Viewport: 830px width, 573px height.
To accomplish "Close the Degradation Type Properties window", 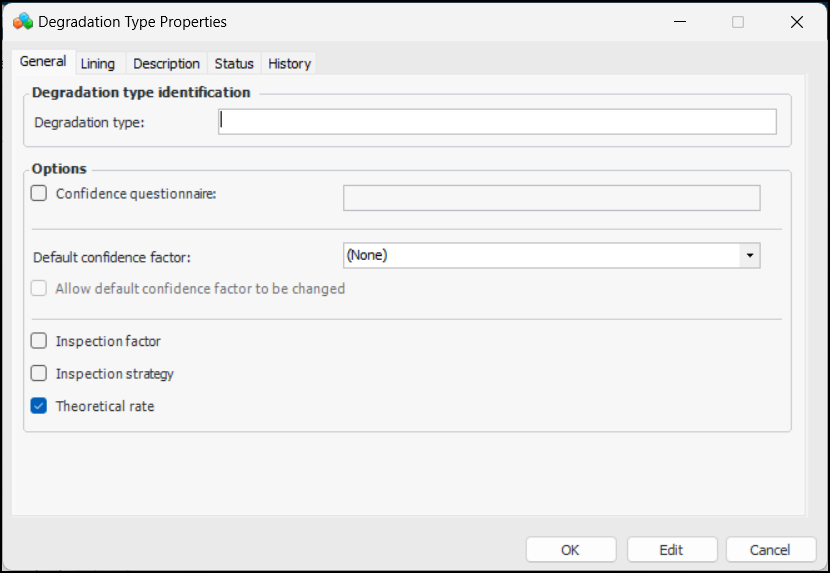I will point(796,22).
